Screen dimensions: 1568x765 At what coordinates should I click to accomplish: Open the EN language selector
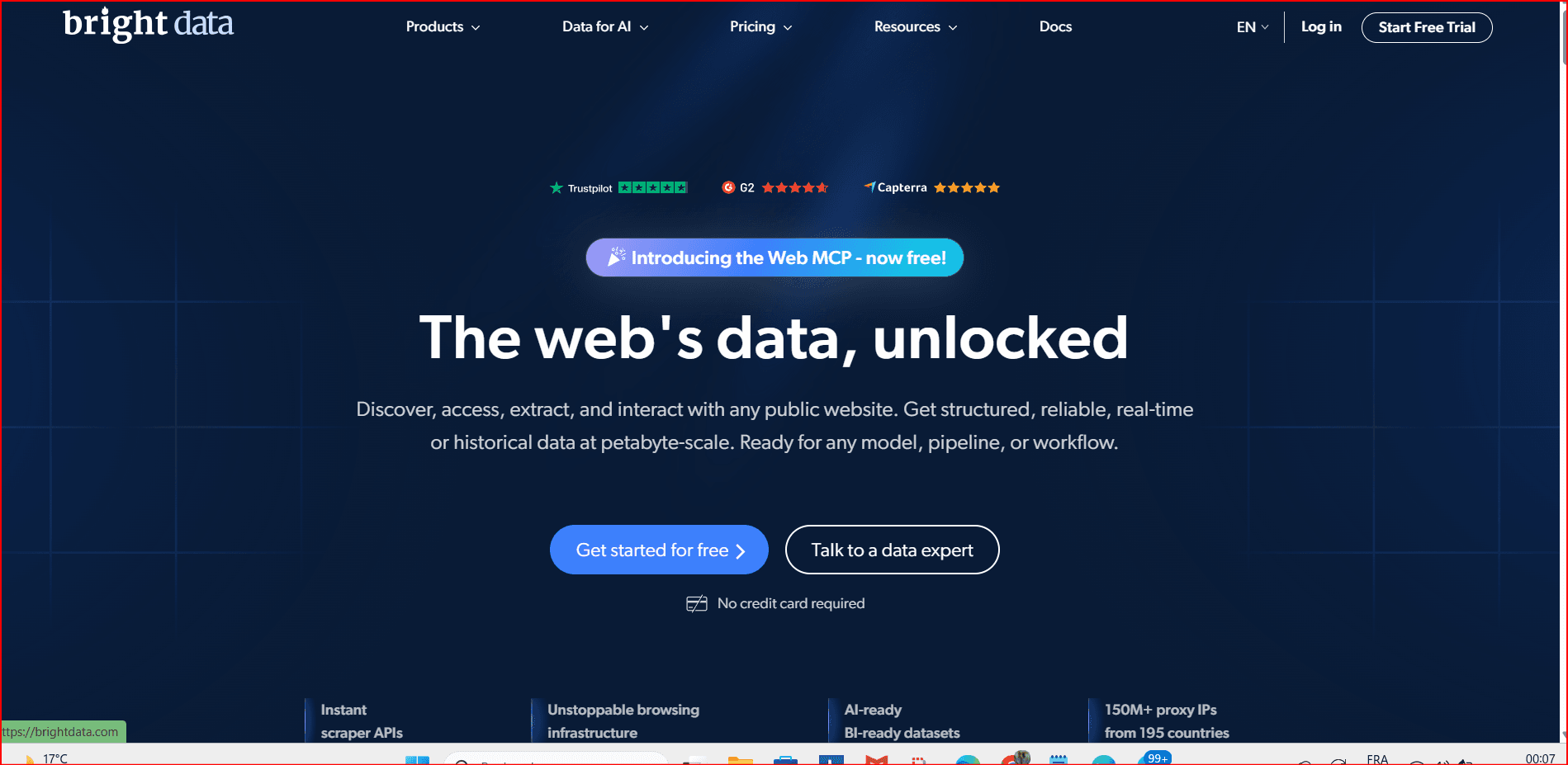(1253, 27)
